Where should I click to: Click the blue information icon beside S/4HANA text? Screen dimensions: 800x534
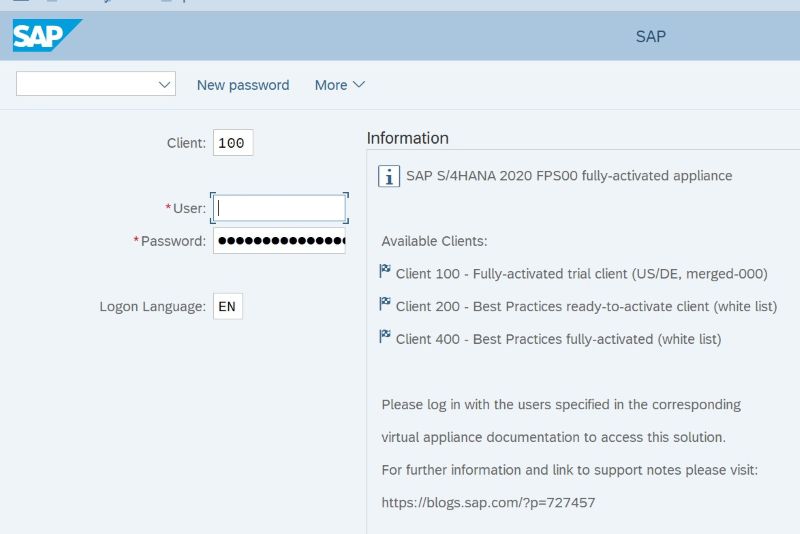click(389, 176)
